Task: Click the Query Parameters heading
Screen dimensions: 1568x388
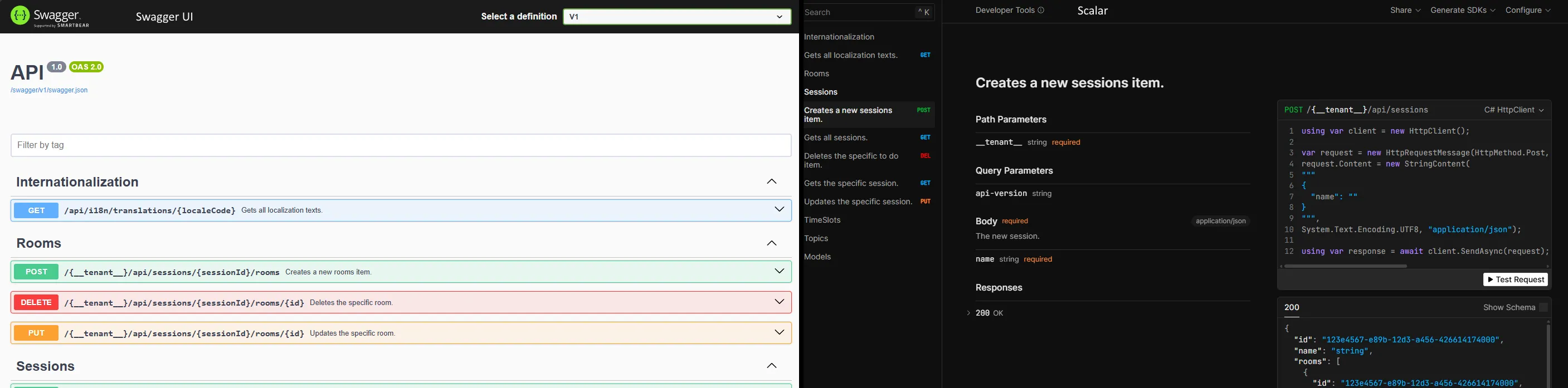Action: tap(1014, 171)
